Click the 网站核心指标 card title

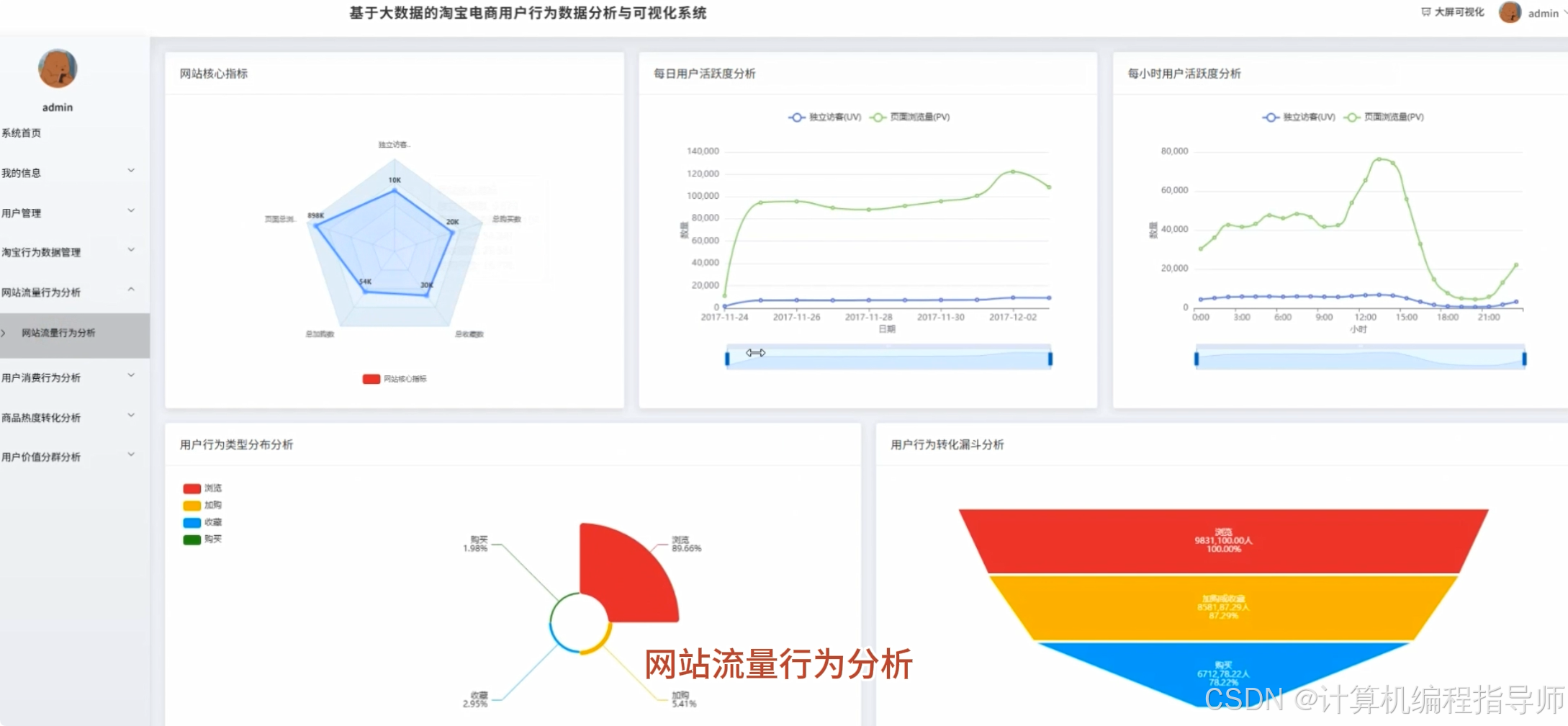tap(214, 73)
